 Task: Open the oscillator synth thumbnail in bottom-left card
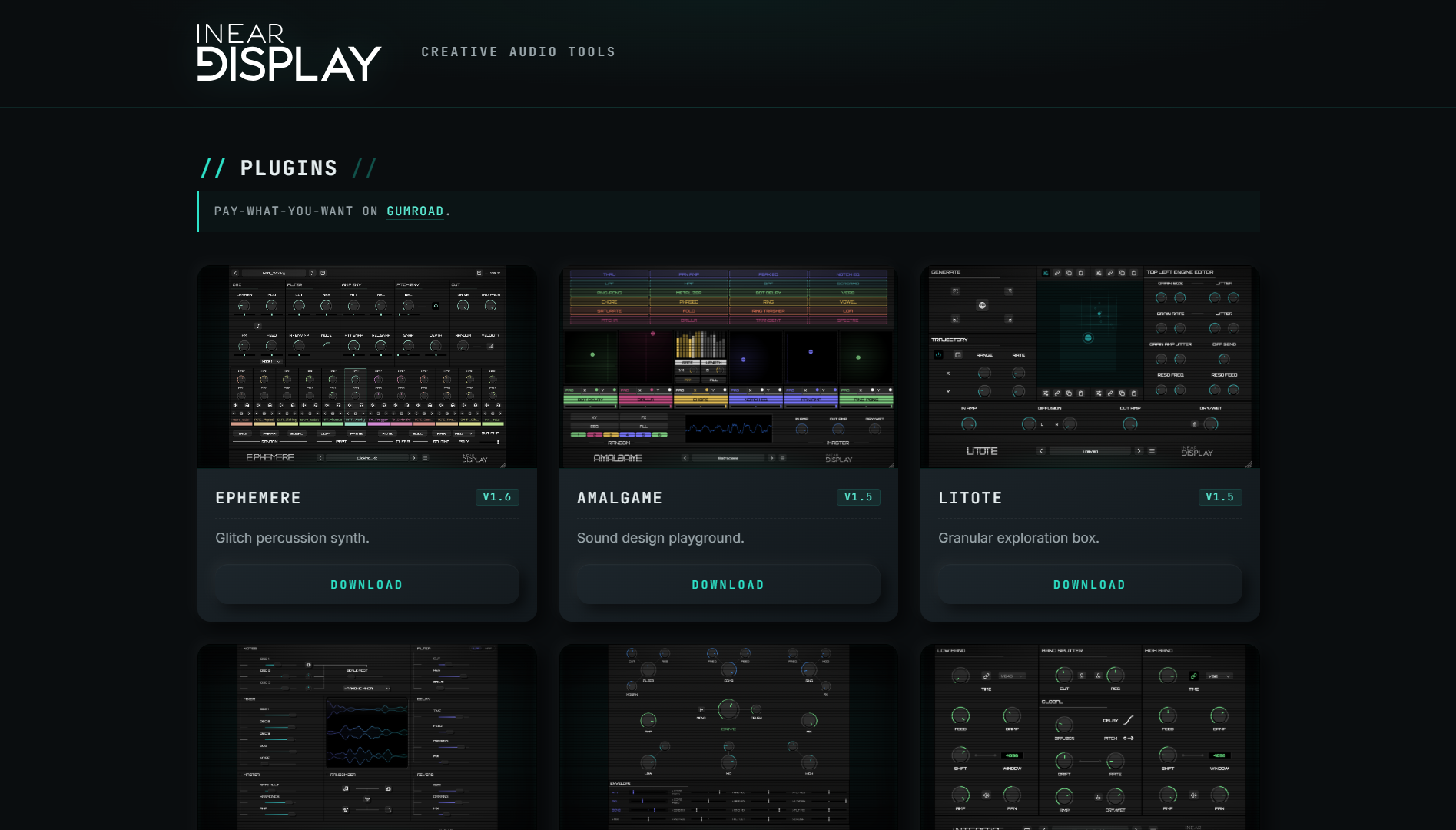367,737
